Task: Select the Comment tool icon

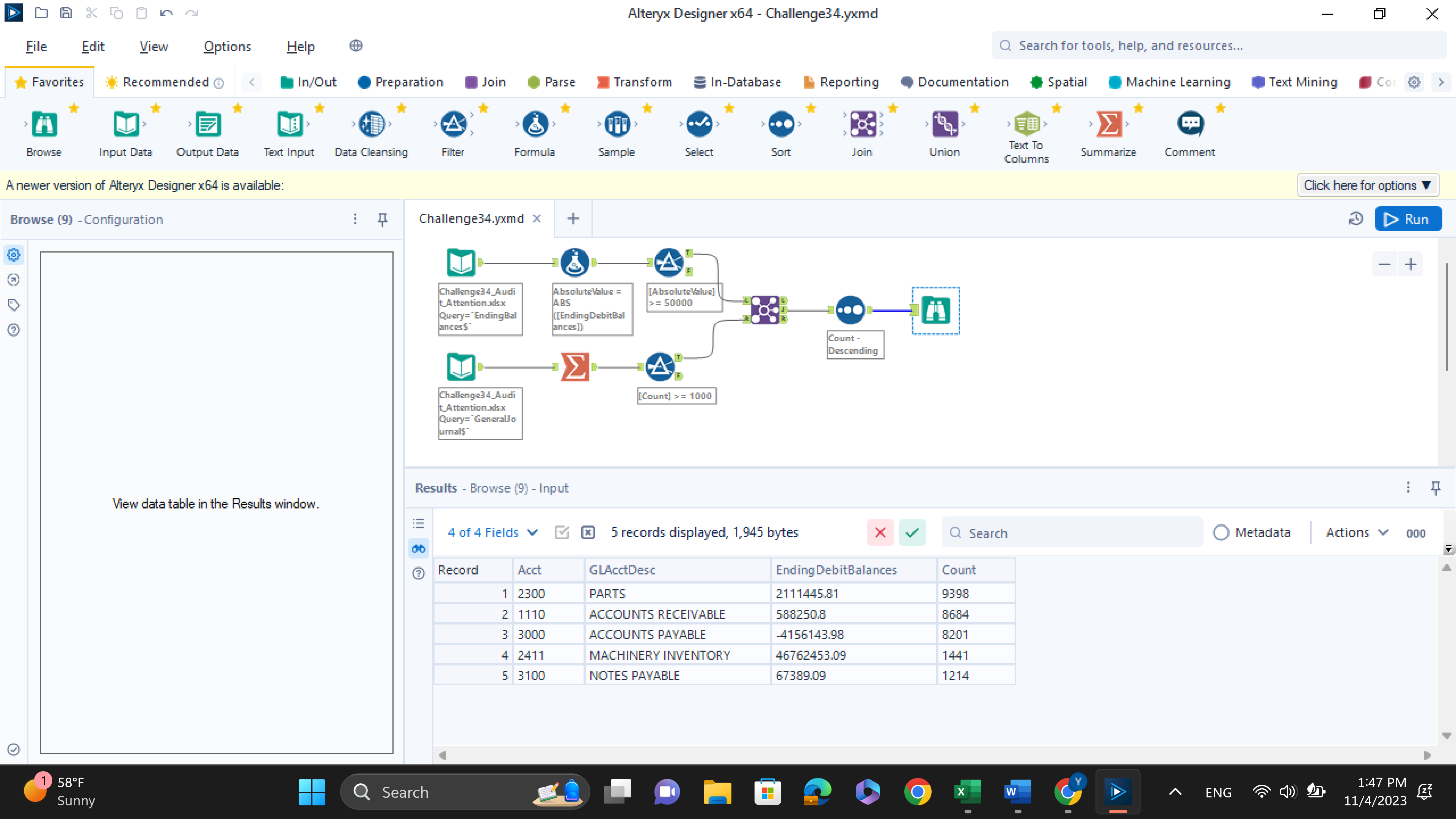Action: (x=1190, y=124)
